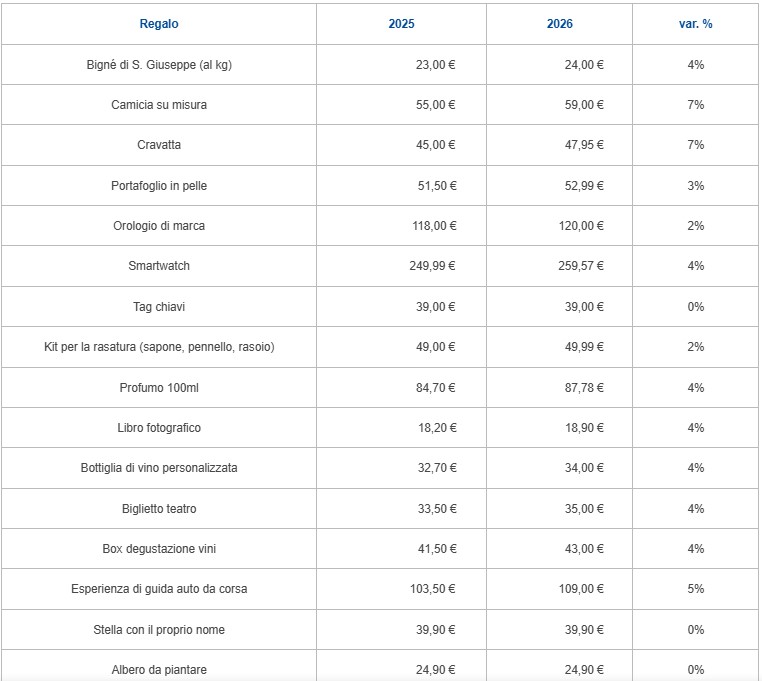
Task: Select the Smartwatch 2026 price 259,57 €
Action: point(581,266)
